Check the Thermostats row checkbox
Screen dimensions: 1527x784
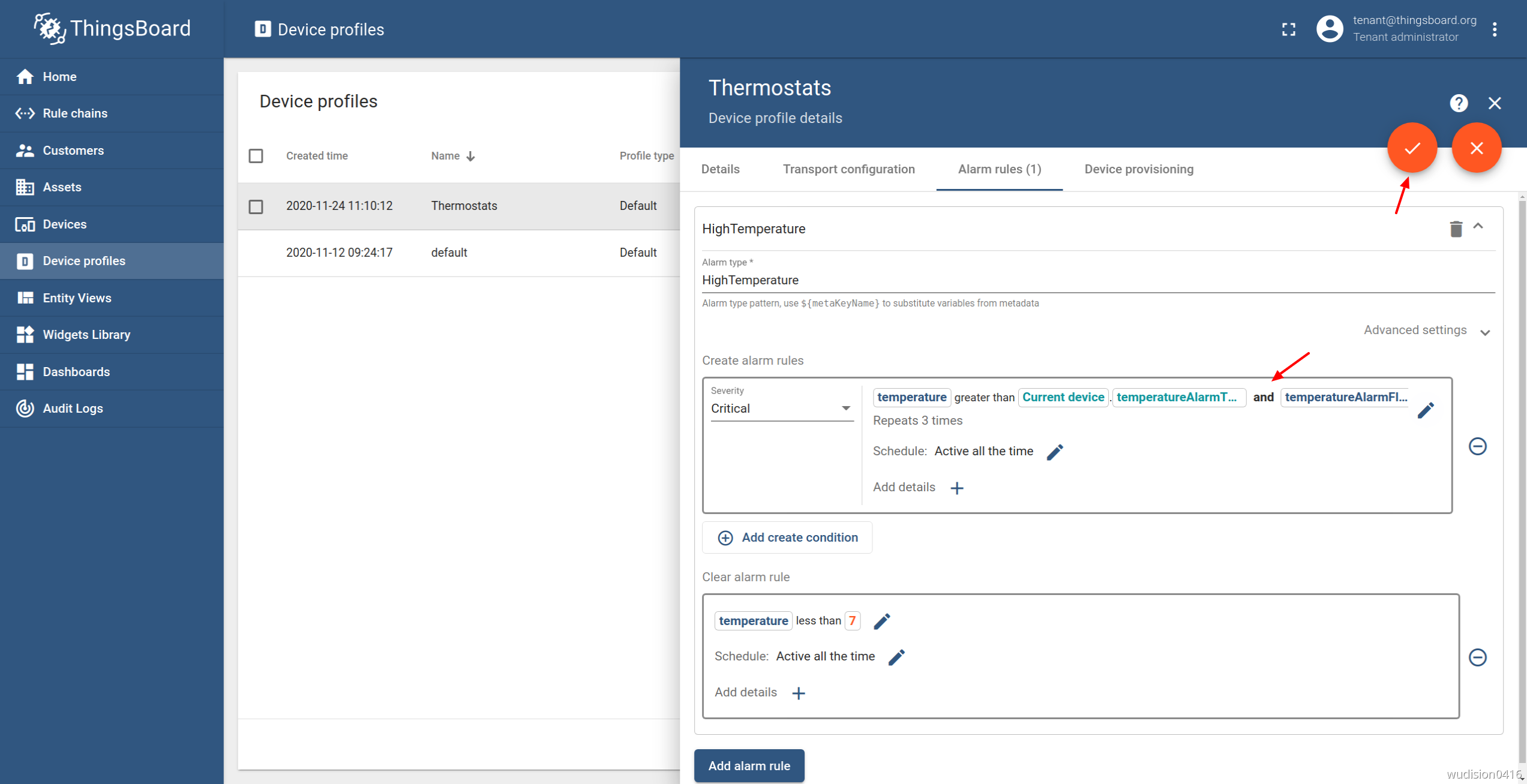tap(256, 206)
